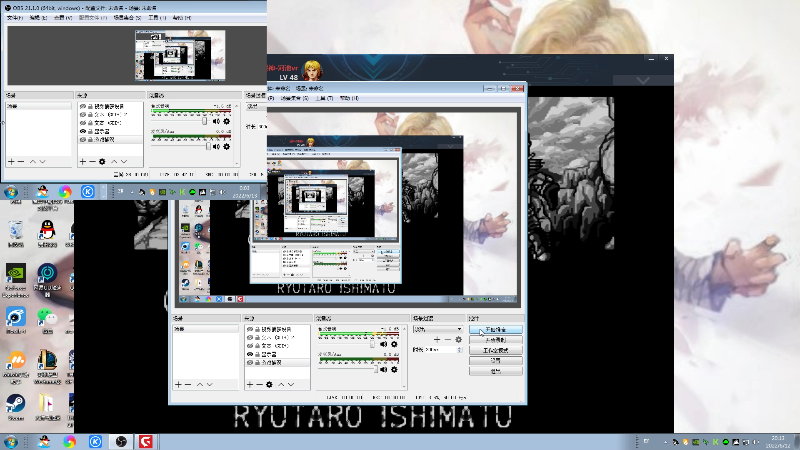Open OBS icon on bottom taskbar

pos(121,441)
